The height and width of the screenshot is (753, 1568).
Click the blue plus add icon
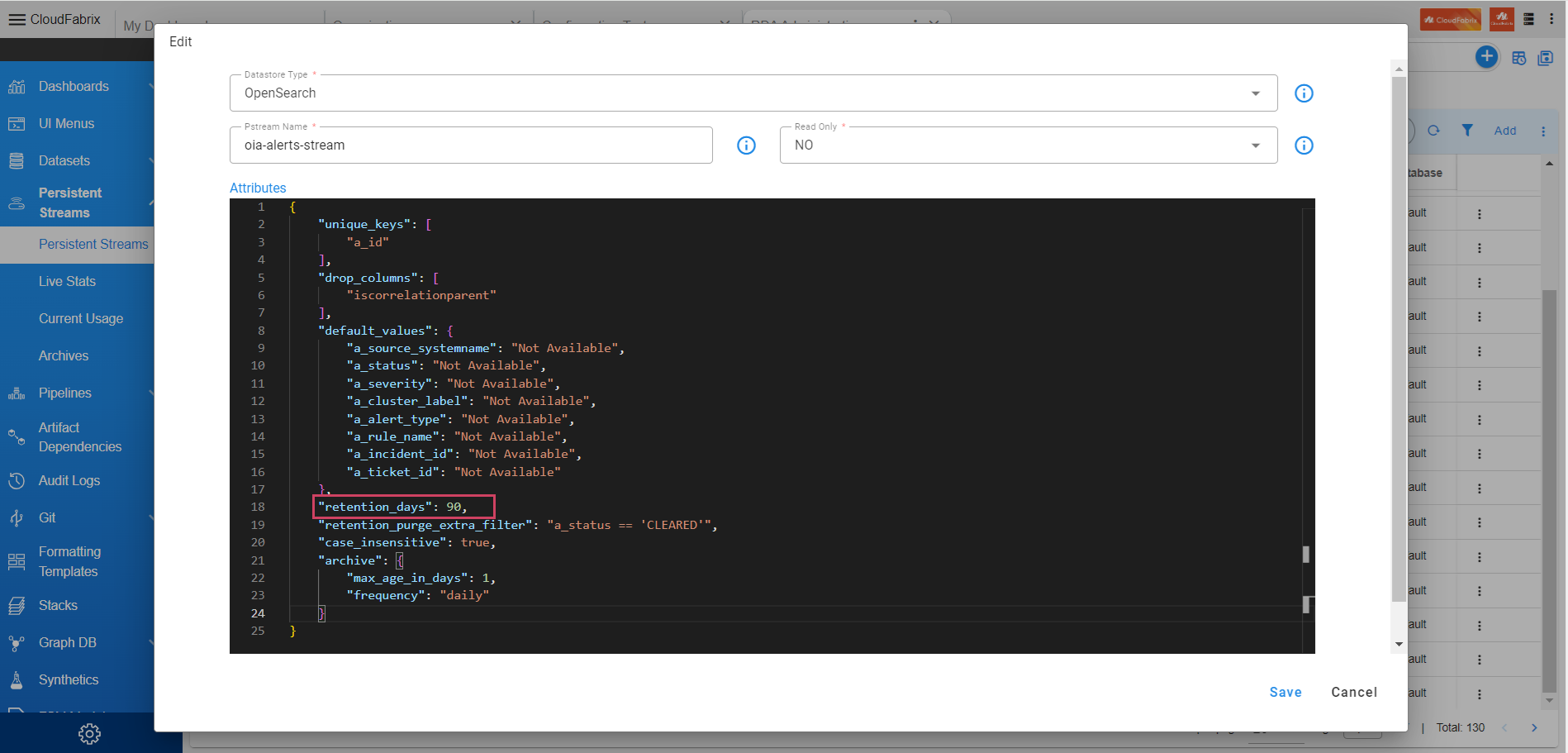(1486, 56)
